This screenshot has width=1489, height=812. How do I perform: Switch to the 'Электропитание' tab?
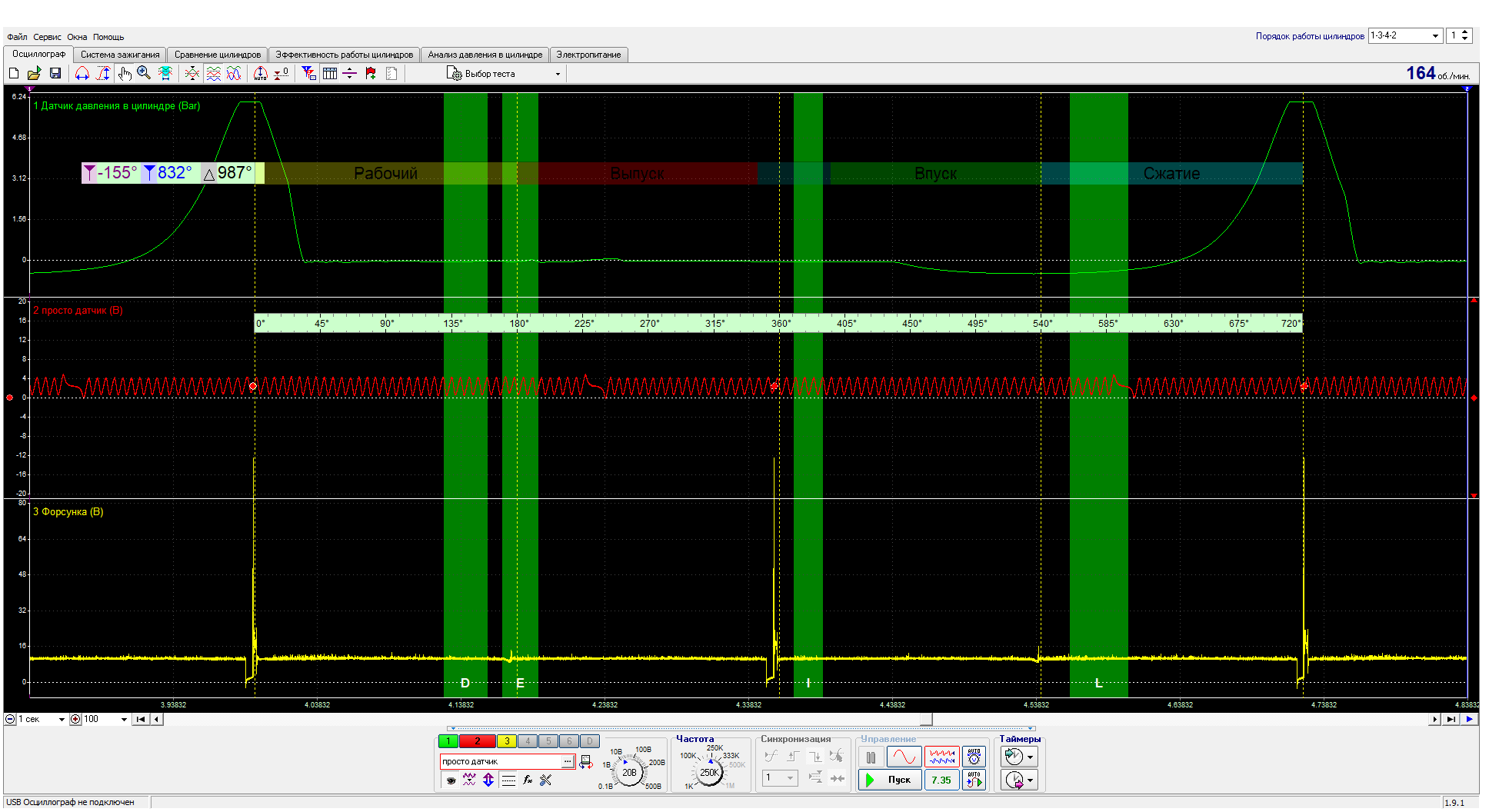(x=588, y=55)
